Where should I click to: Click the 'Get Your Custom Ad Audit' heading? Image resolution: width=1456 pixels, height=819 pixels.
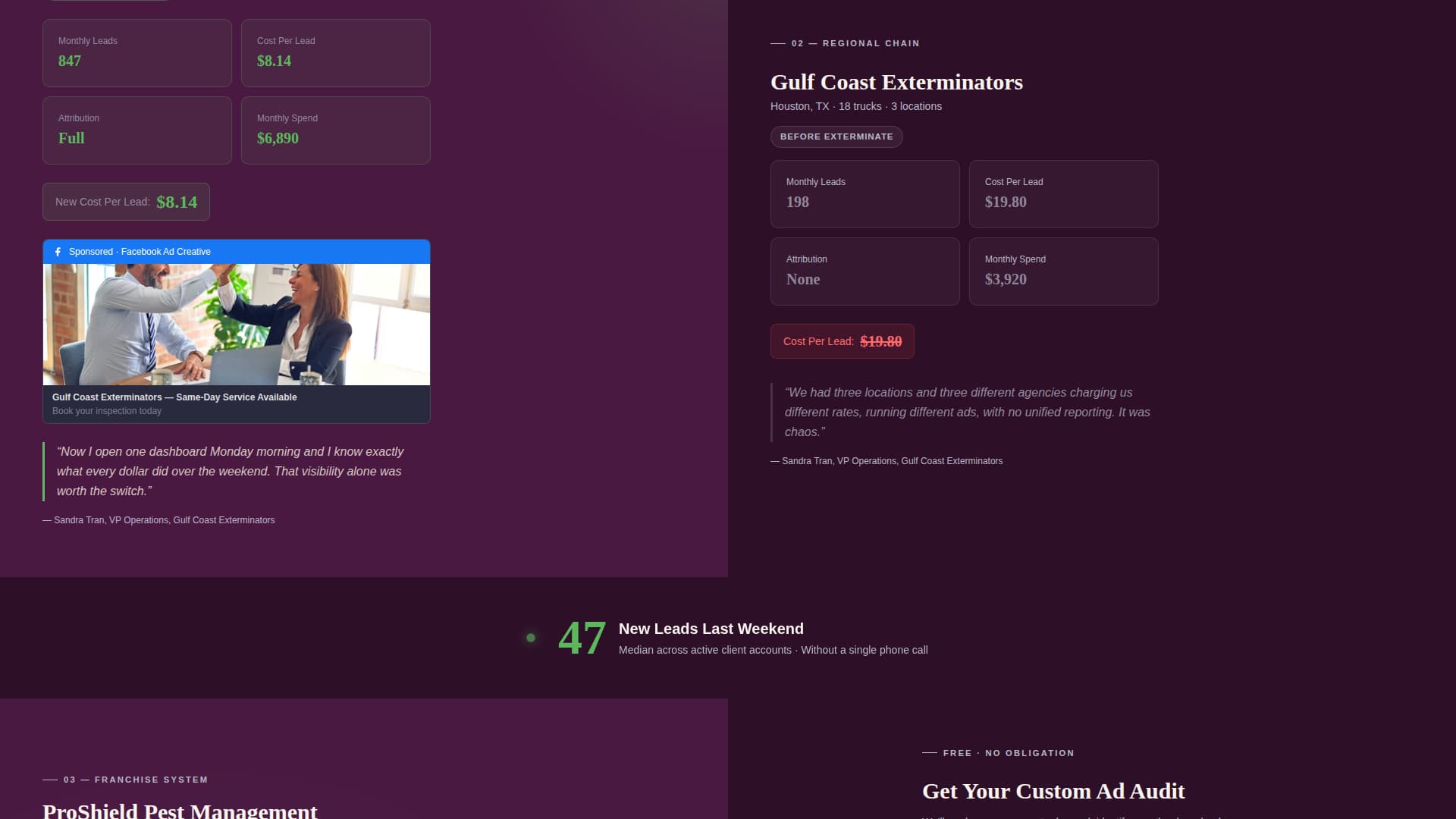point(1053,791)
